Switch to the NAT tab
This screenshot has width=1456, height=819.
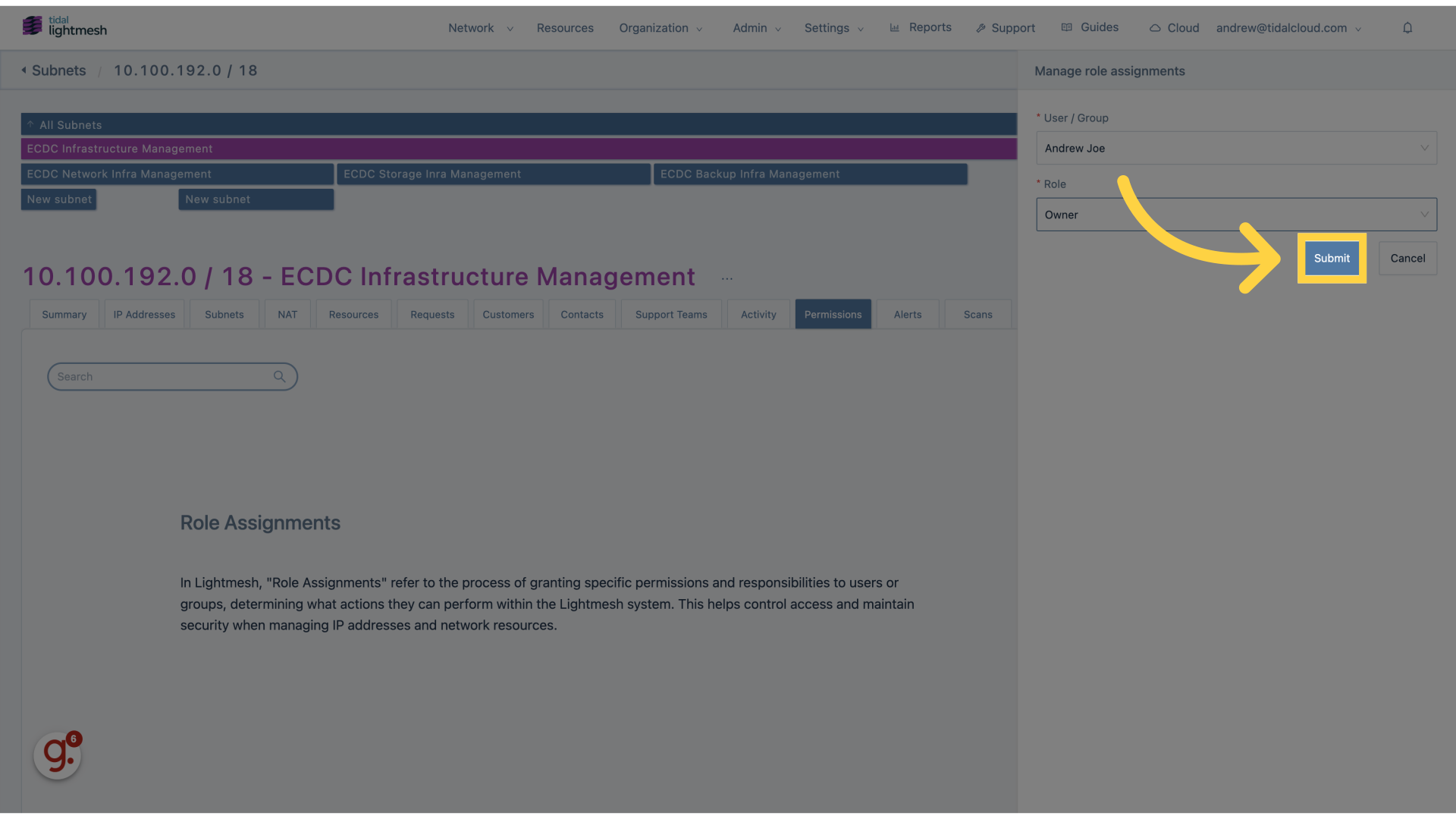287,314
